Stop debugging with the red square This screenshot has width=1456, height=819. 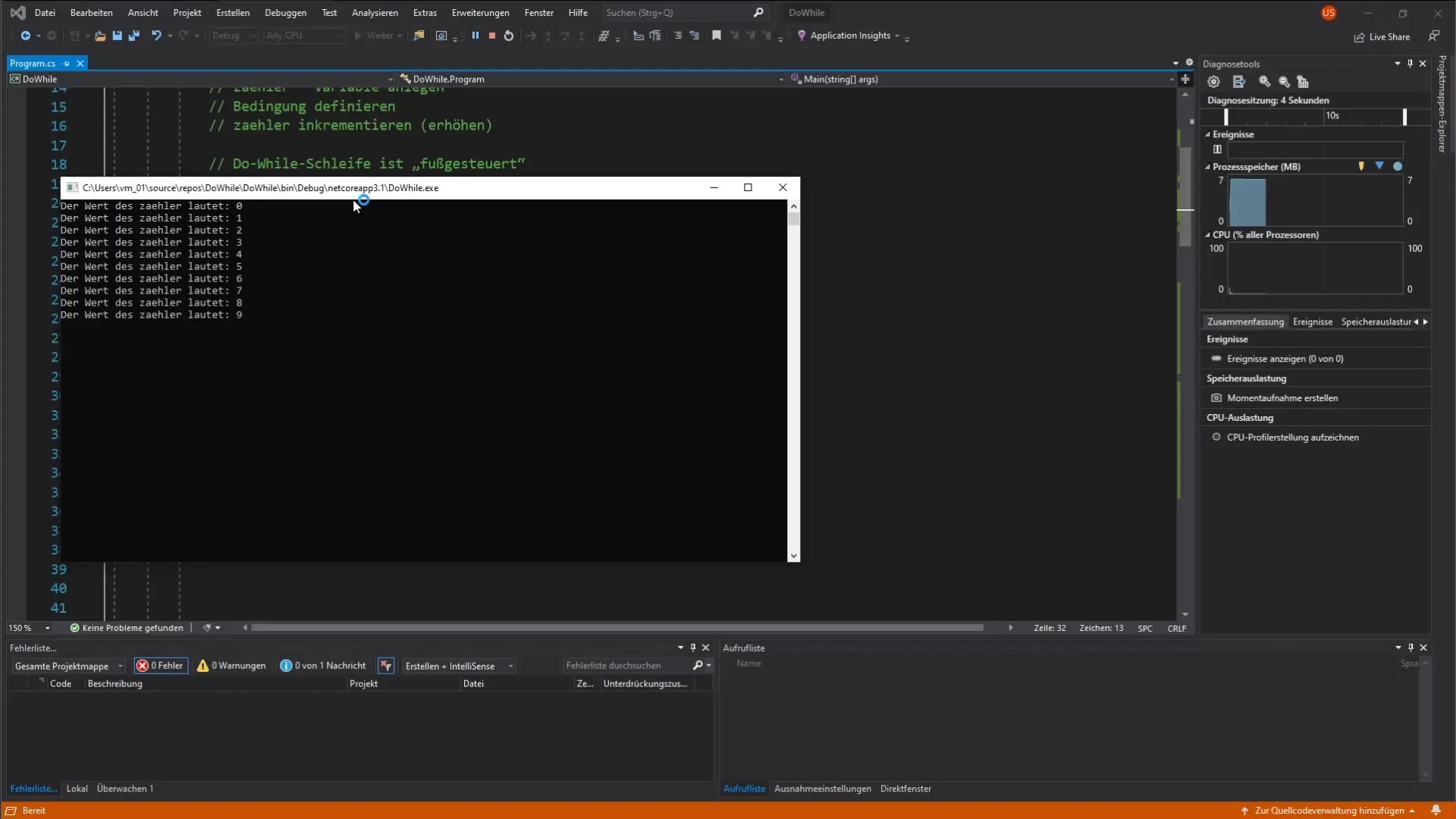click(492, 36)
